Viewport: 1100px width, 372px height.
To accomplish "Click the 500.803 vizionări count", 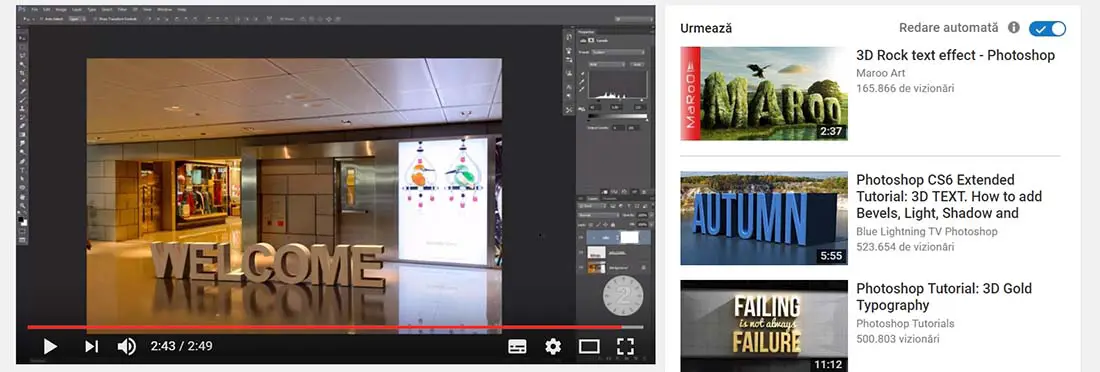I will tap(898, 339).
